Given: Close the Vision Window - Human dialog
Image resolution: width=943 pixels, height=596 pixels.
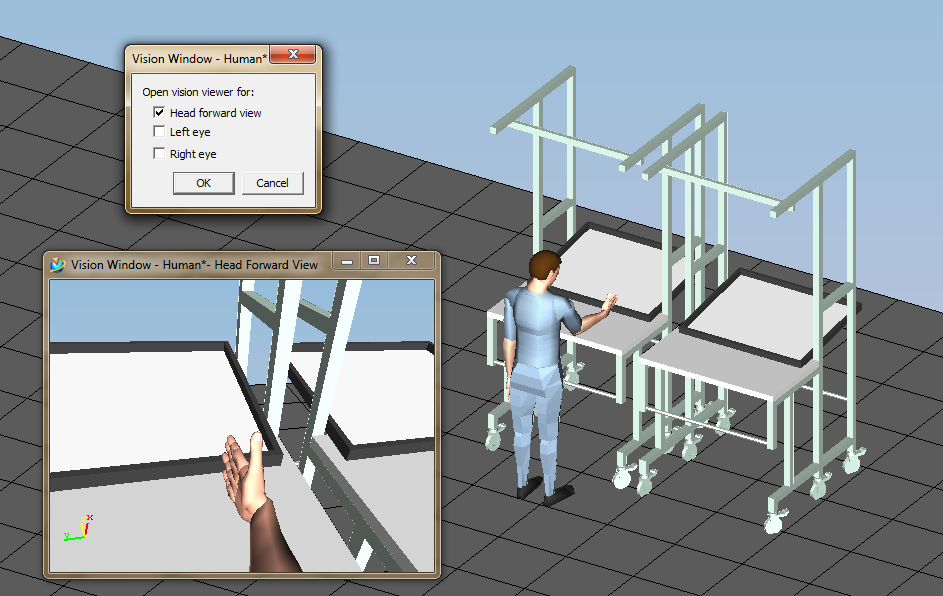Looking at the screenshot, I should pyautogui.click(x=293, y=54).
